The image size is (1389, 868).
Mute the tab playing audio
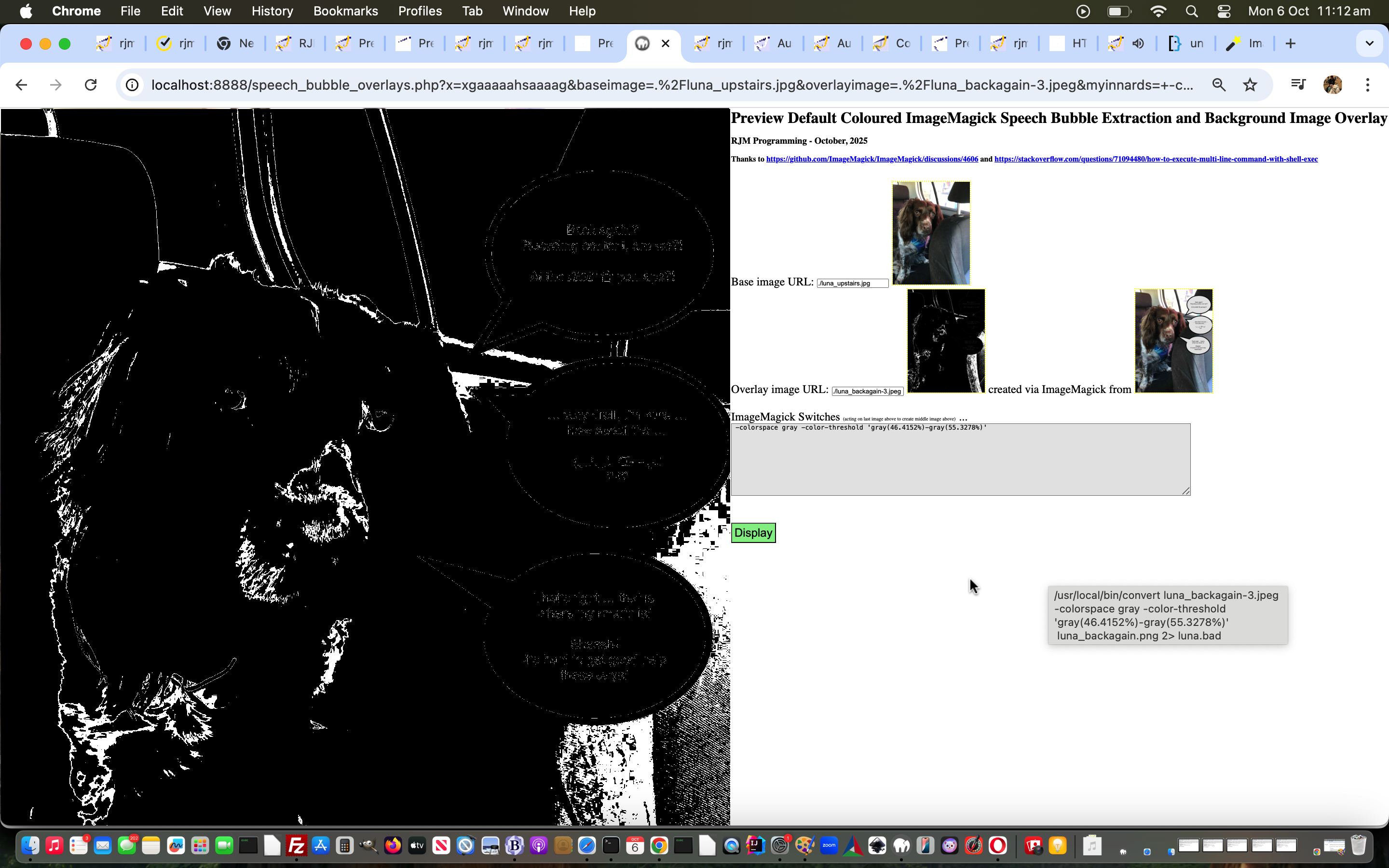tap(1138, 43)
